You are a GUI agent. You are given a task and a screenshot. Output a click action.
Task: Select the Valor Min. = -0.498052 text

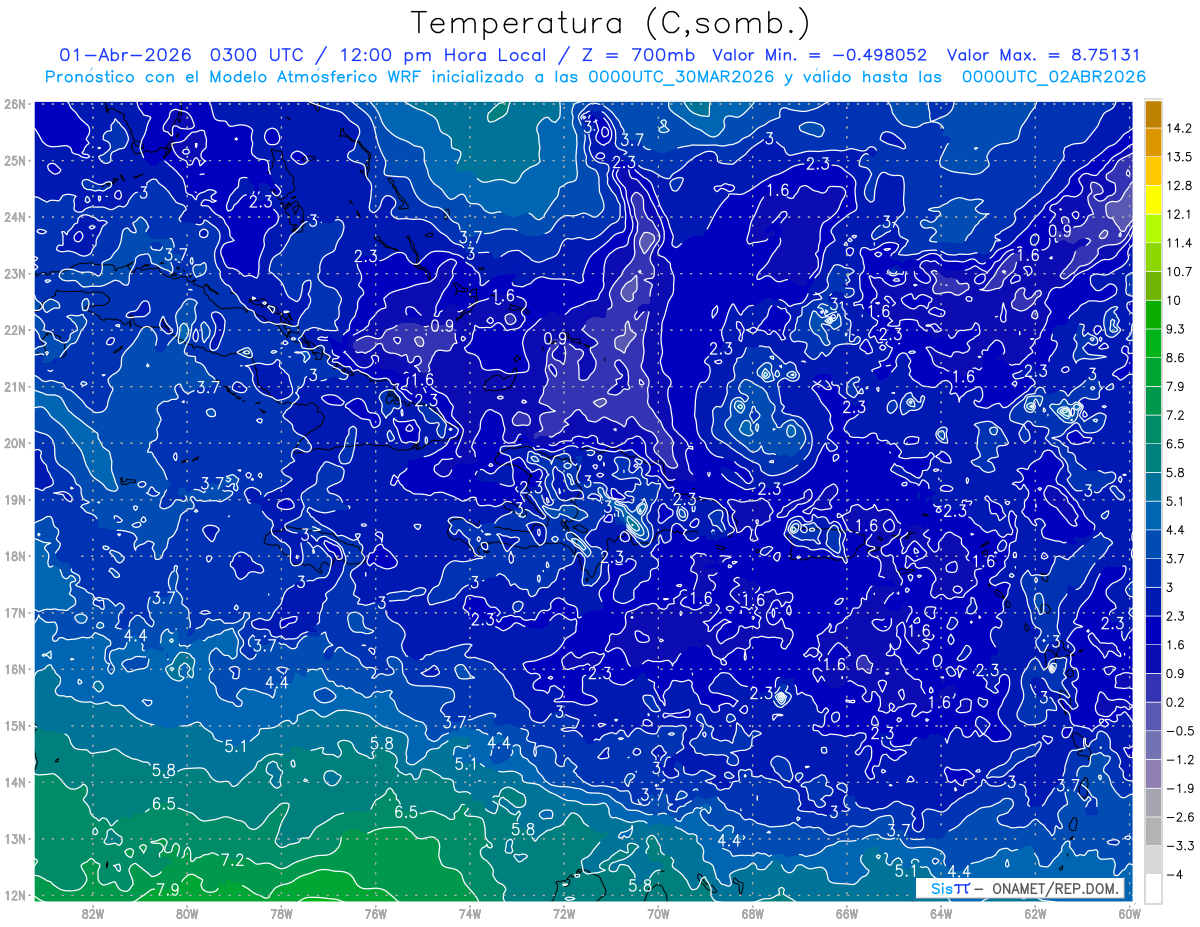(x=819, y=55)
